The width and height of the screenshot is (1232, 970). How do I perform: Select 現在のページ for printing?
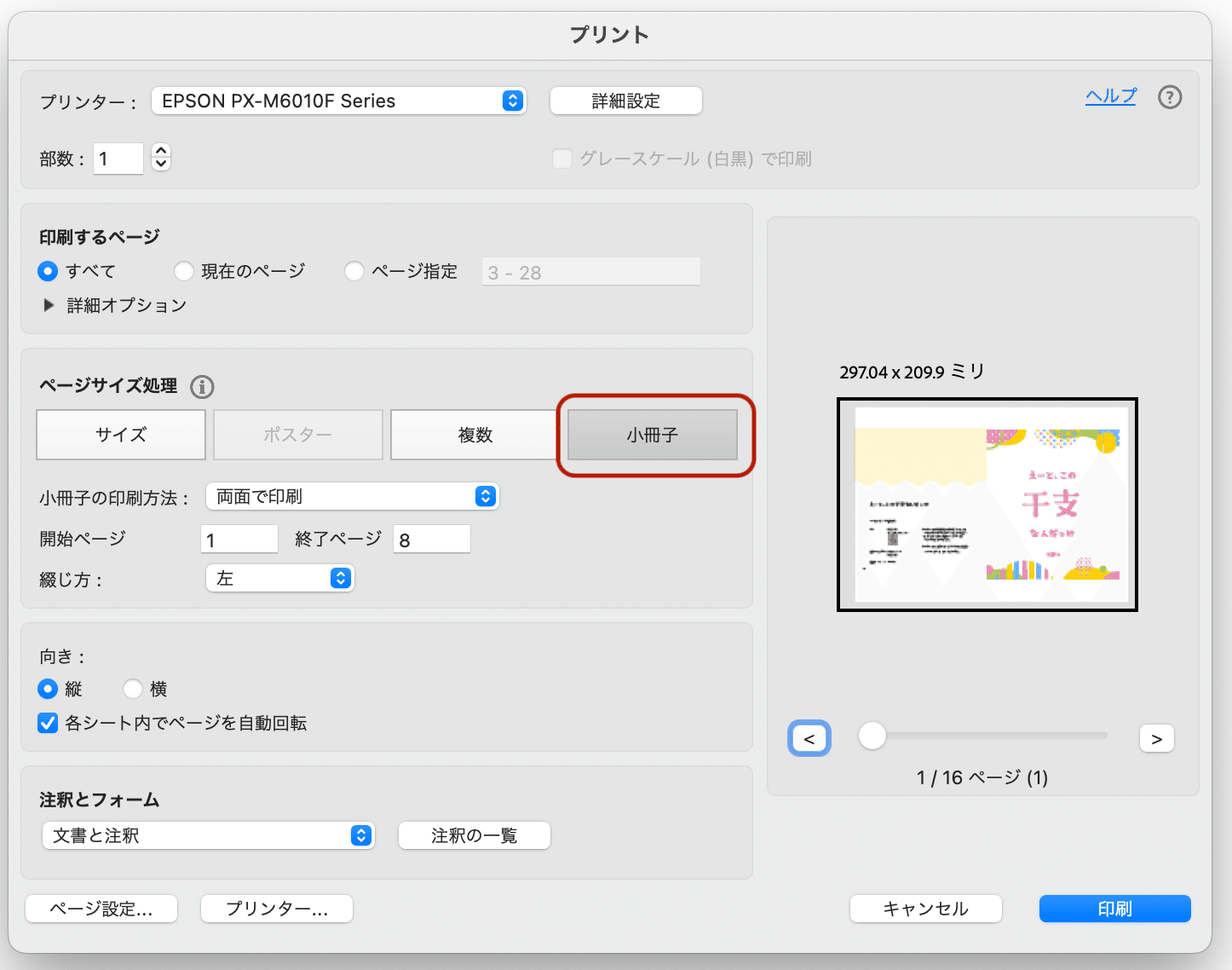[x=184, y=271]
